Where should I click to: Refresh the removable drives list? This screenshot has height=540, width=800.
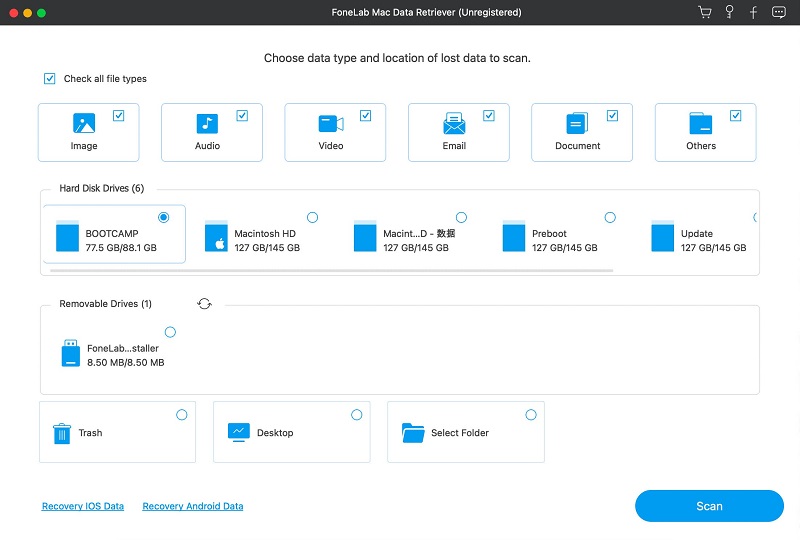[x=204, y=304]
